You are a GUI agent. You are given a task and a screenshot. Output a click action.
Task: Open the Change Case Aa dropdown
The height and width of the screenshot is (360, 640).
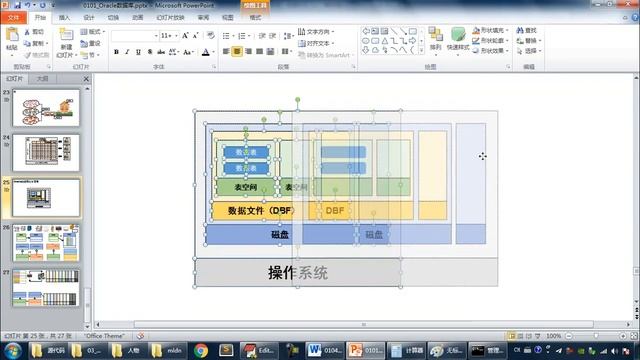click(188, 52)
